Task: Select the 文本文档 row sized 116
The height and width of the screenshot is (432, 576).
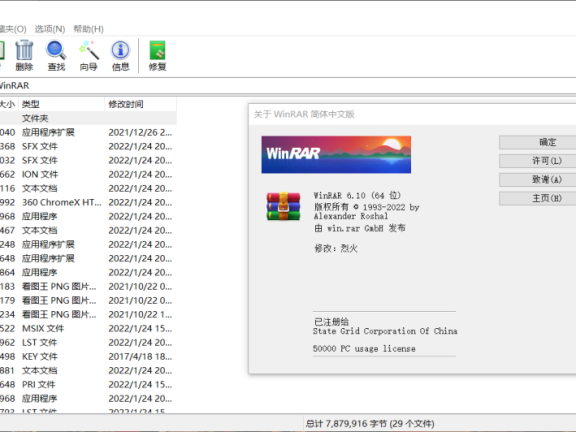Action: (x=88, y=188)
